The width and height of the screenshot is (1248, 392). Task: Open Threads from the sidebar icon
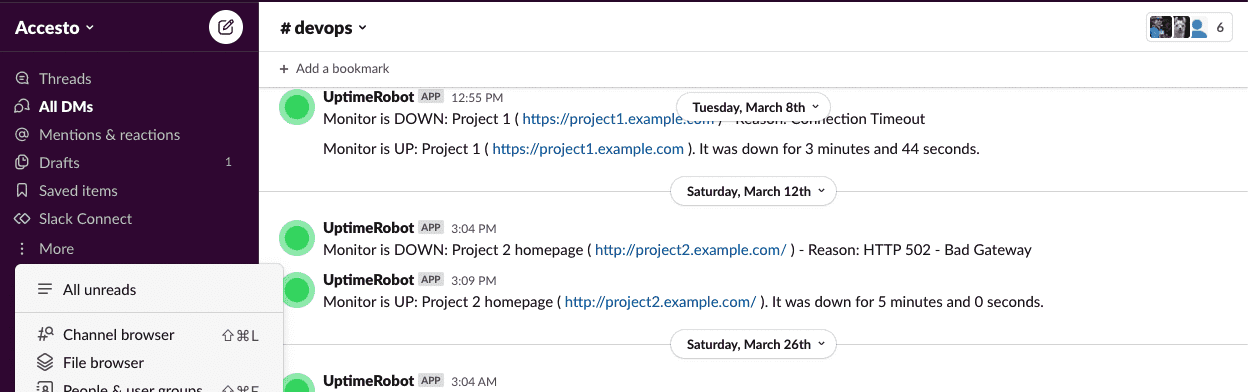(x=21, y=79)
